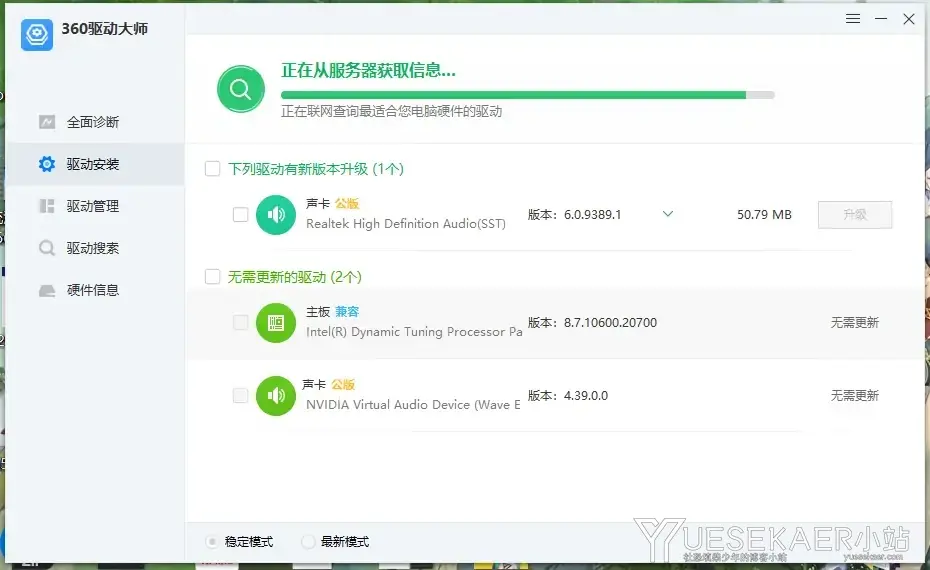The image size is (930, 570).
Task: Click the 驱动安装 gear icon
Action: point(47,164)
